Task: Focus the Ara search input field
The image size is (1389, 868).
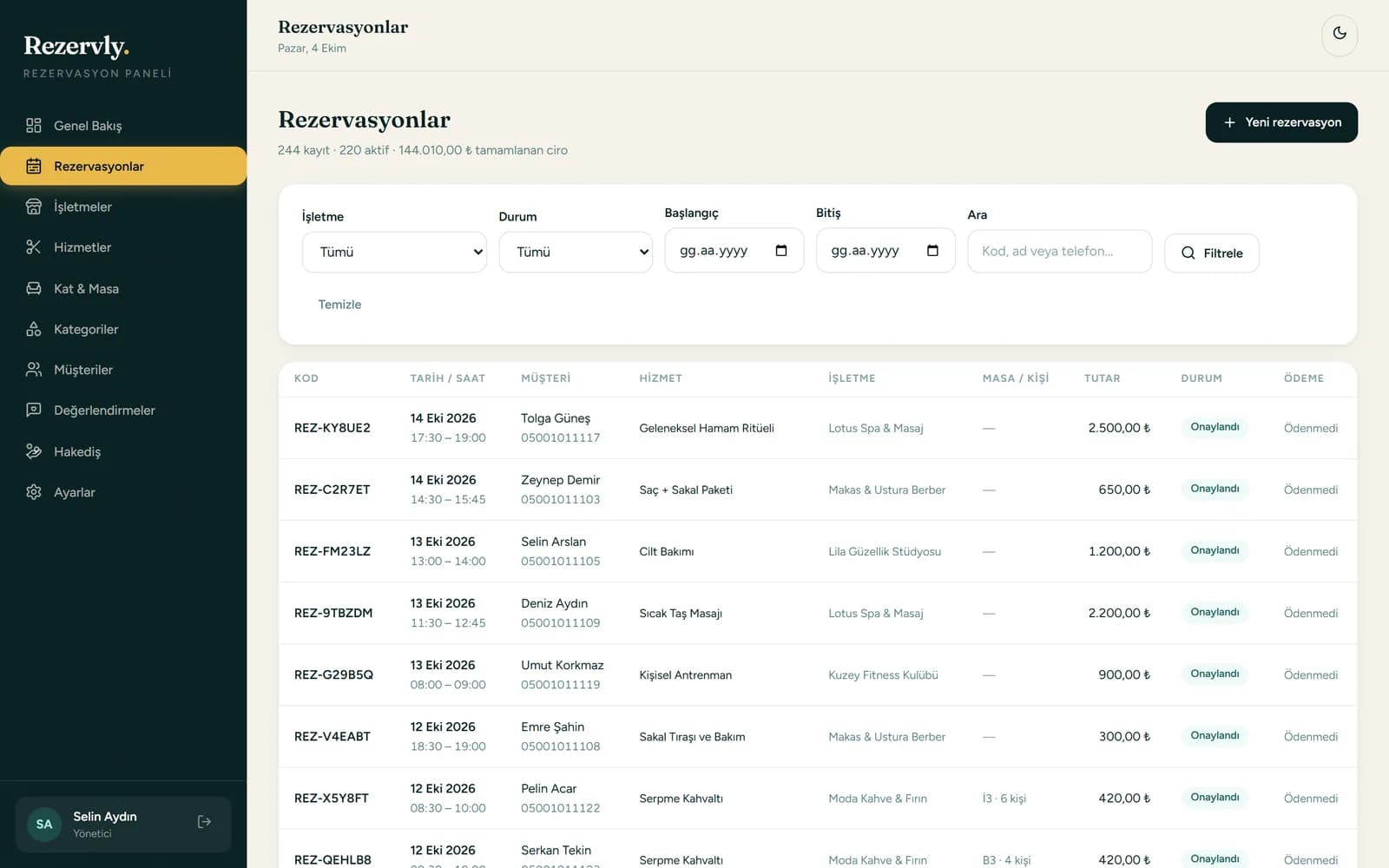Action: click(1059, 251)
